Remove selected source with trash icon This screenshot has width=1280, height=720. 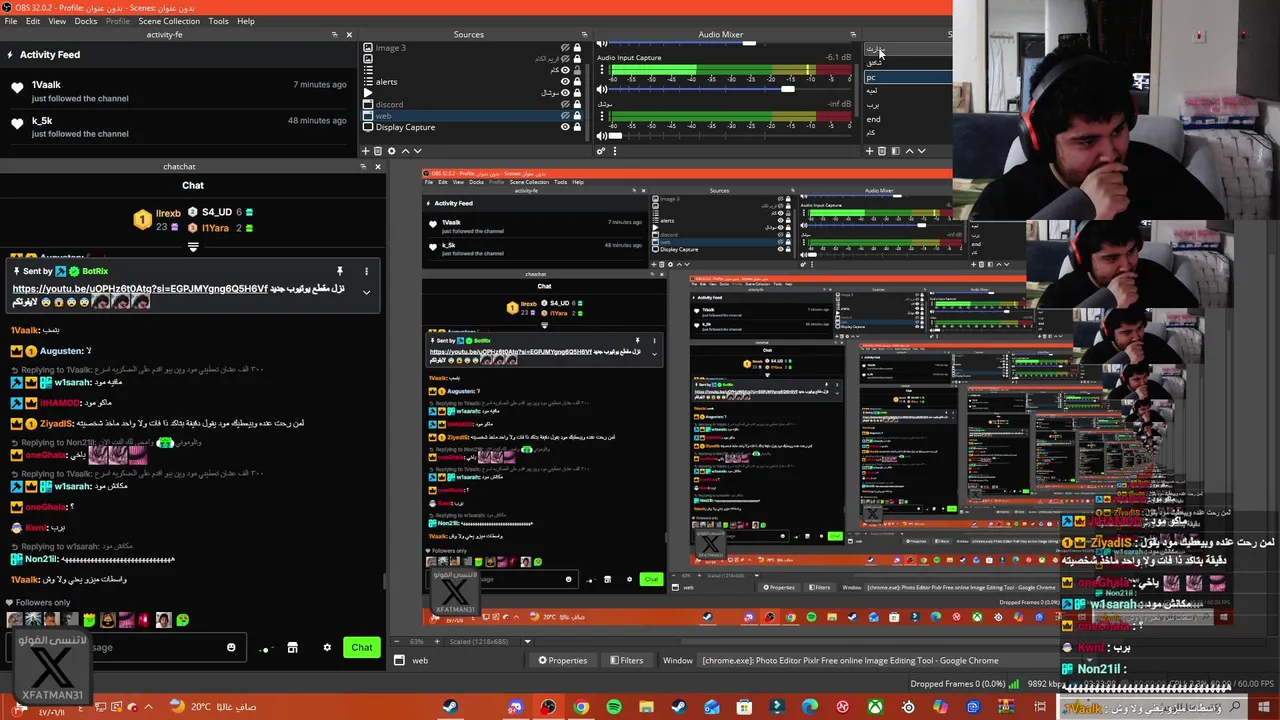point(378,151)
